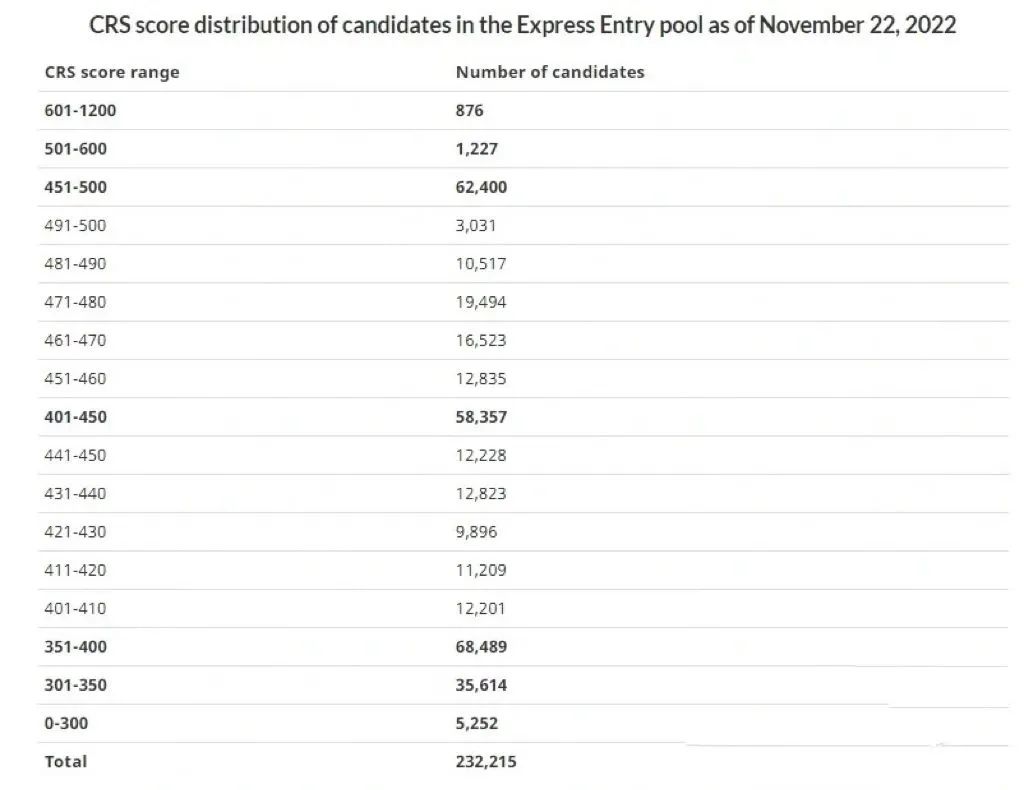This screenshot has height=790, width=1024.
Task: Click the "Number of candidates" column header
Action: click(x=550, y=72)
